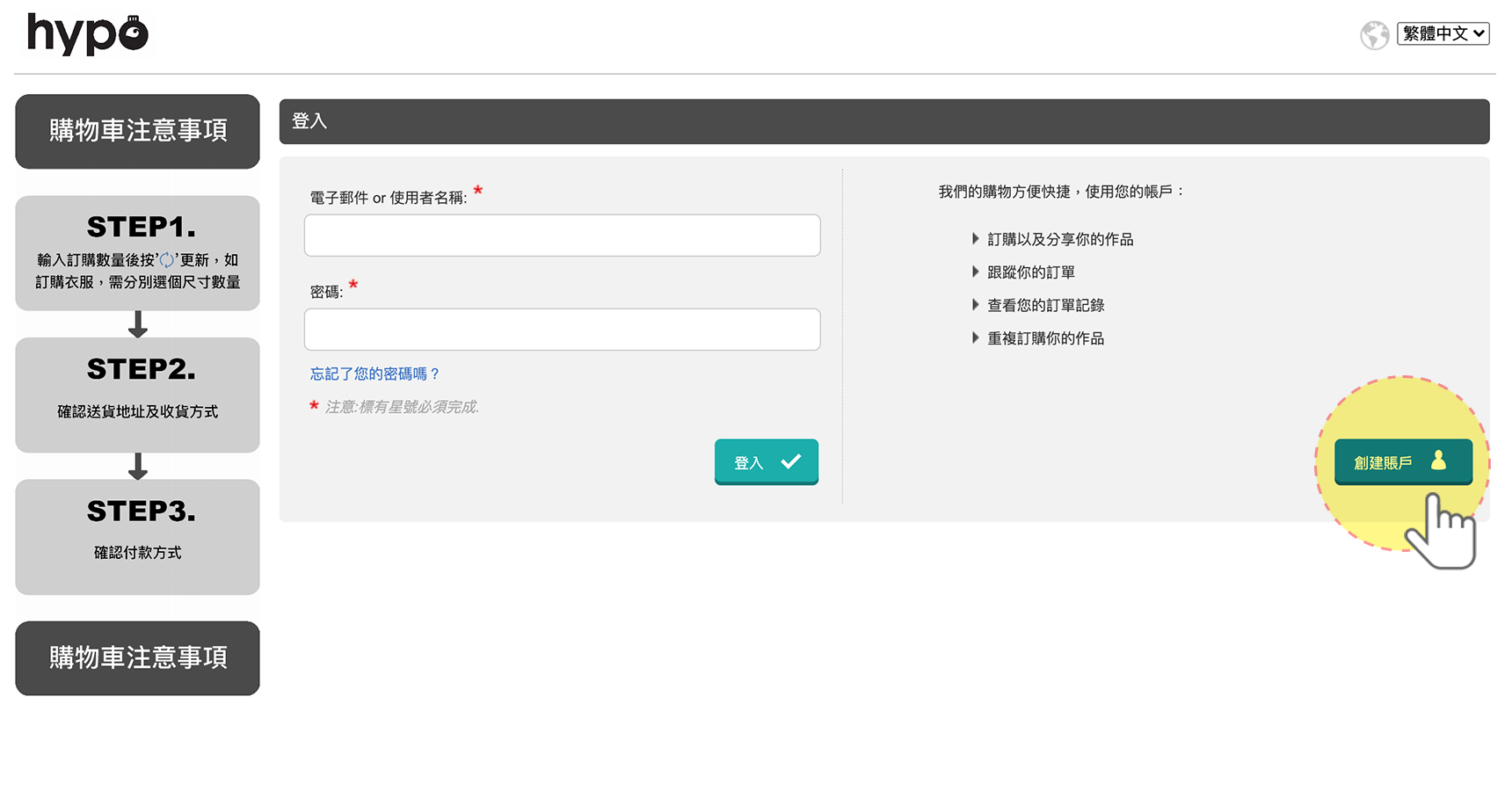1512x791 pixels.
Task: Click the checkmark icon on 登入 button
Action: click(790, 461)
